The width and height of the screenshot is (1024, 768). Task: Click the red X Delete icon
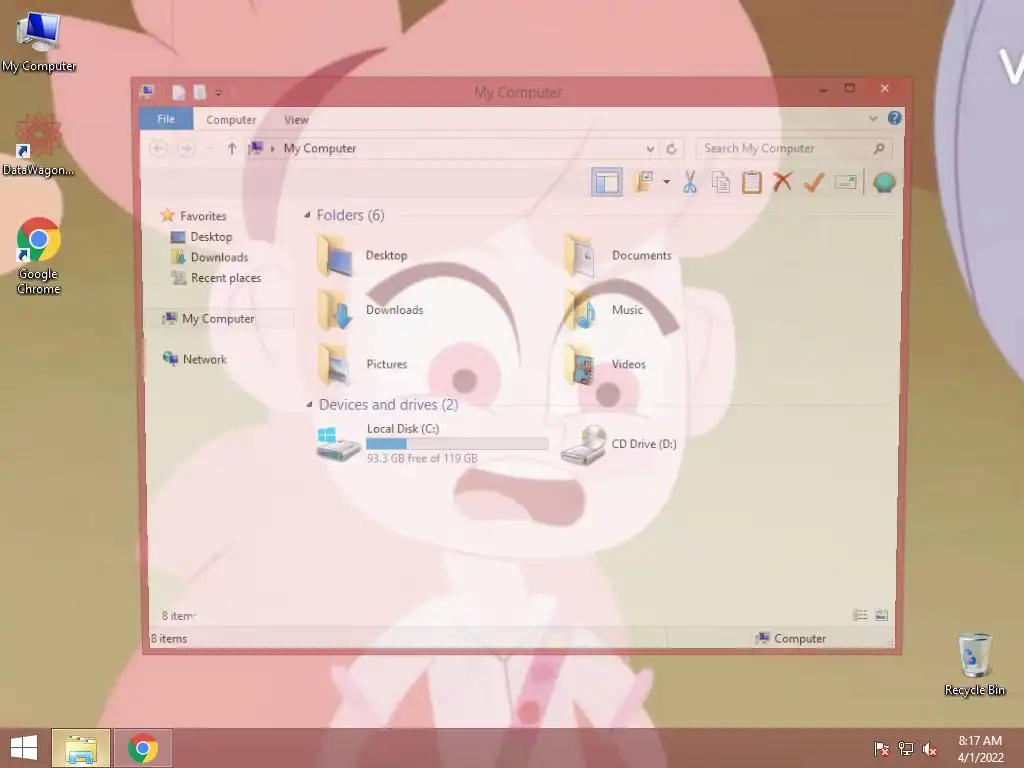tap(782, 182)
